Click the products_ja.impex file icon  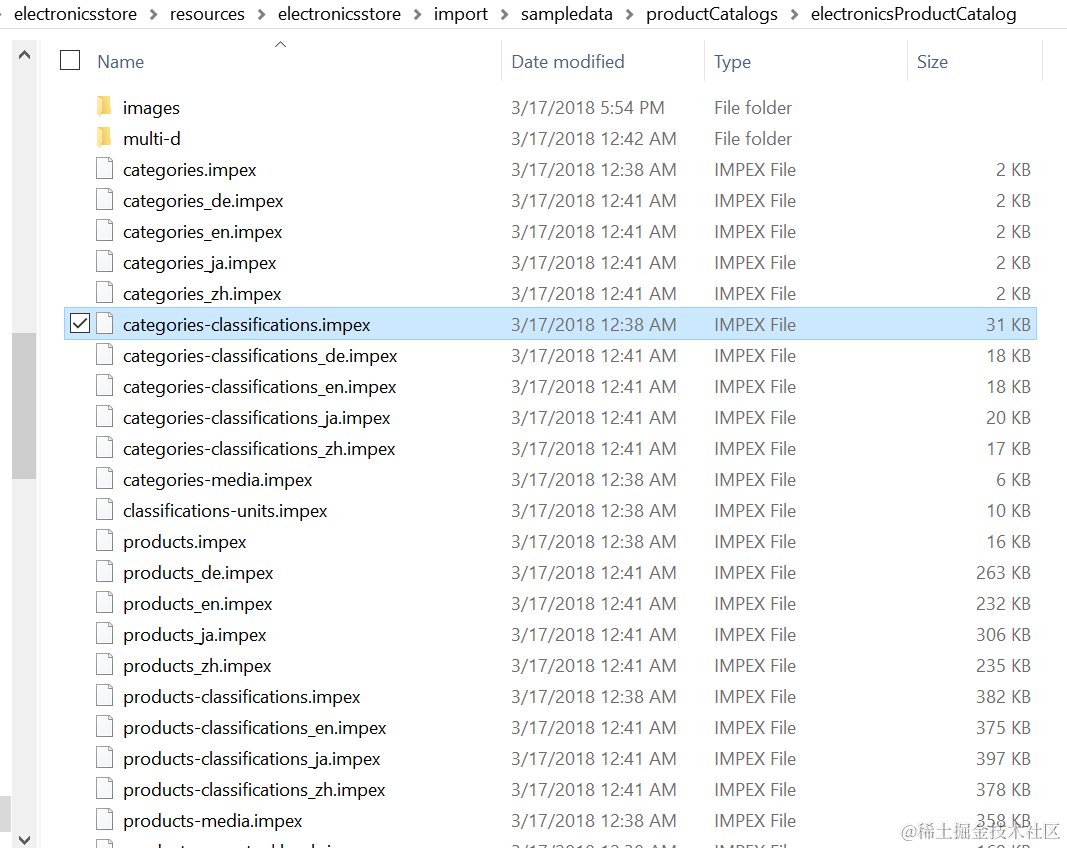[x=104, y=633]
